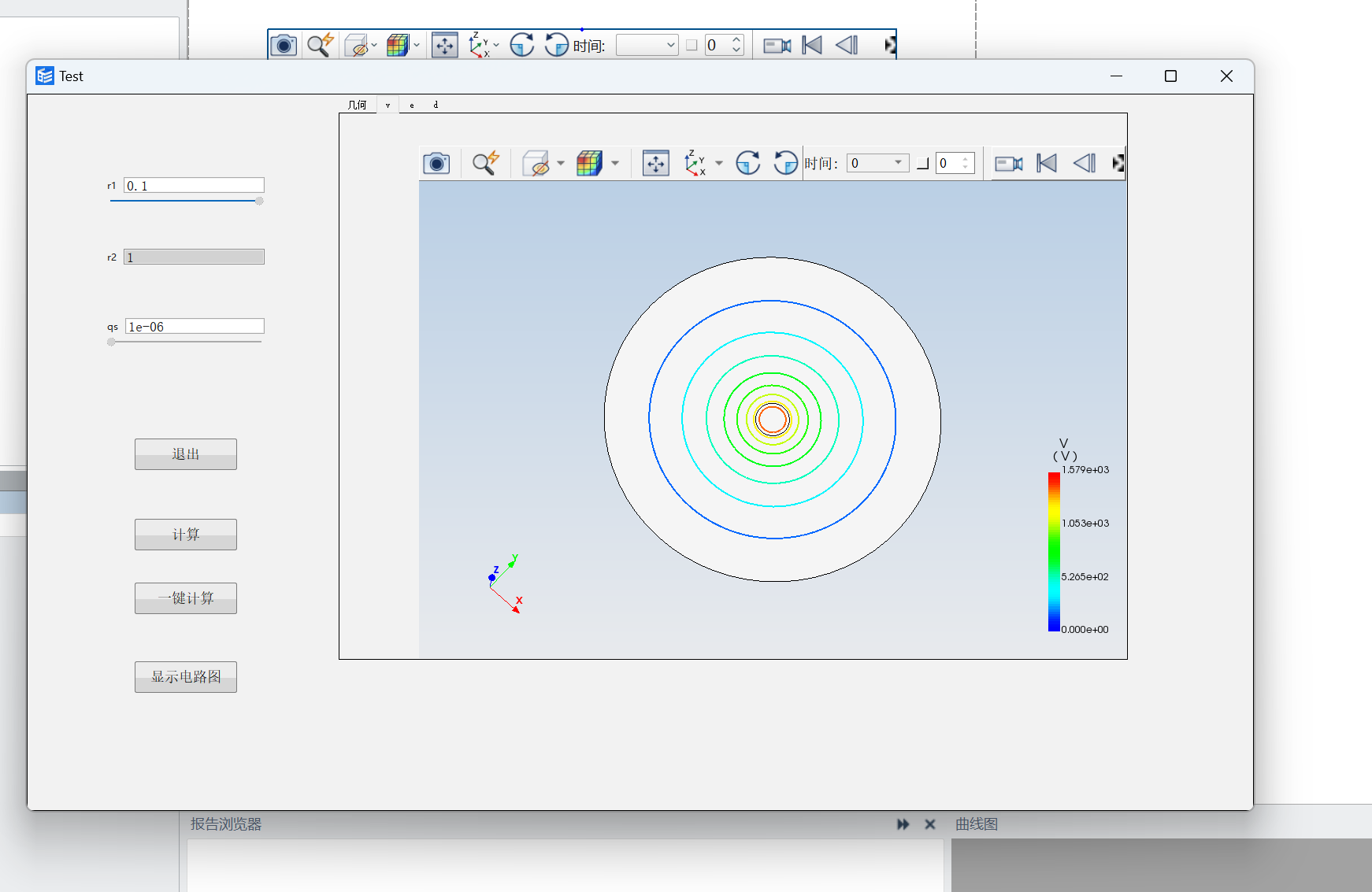Click the qs slider handle
Viewport: 1372px width, 892px height.
tap(111, 342)
